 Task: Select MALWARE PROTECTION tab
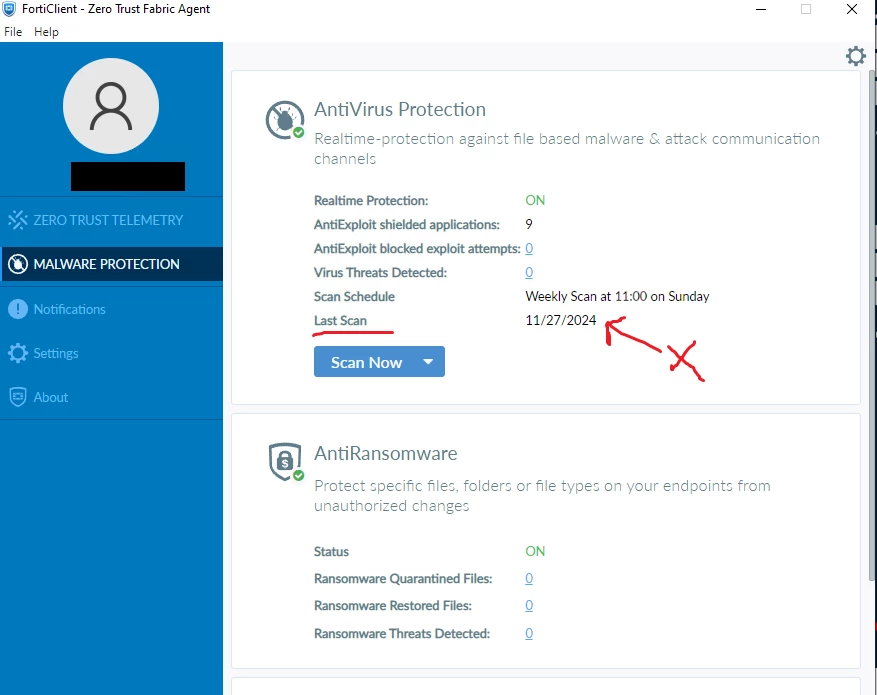[111, 264]
